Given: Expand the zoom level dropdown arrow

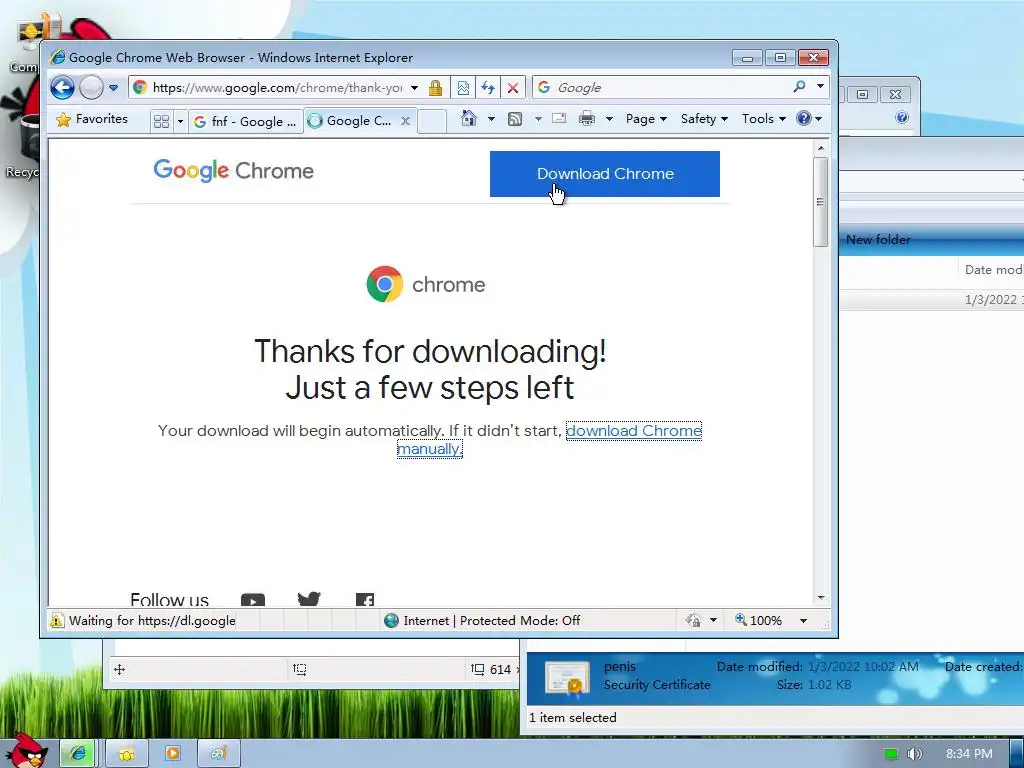Looking at the screenshot, I should (x=804, y=620).
